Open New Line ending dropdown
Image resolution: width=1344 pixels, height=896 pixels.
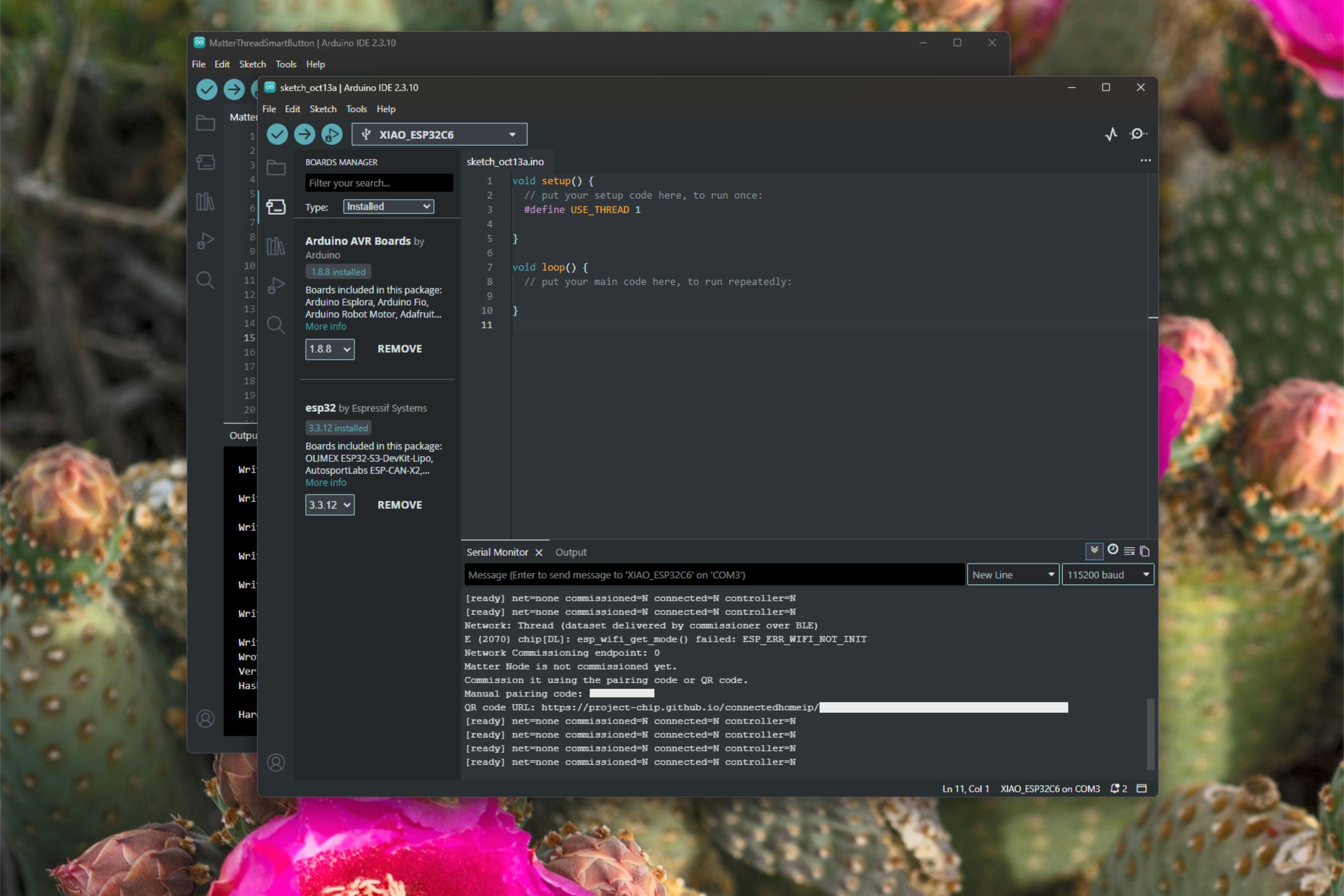click(x=1012, y=575)
